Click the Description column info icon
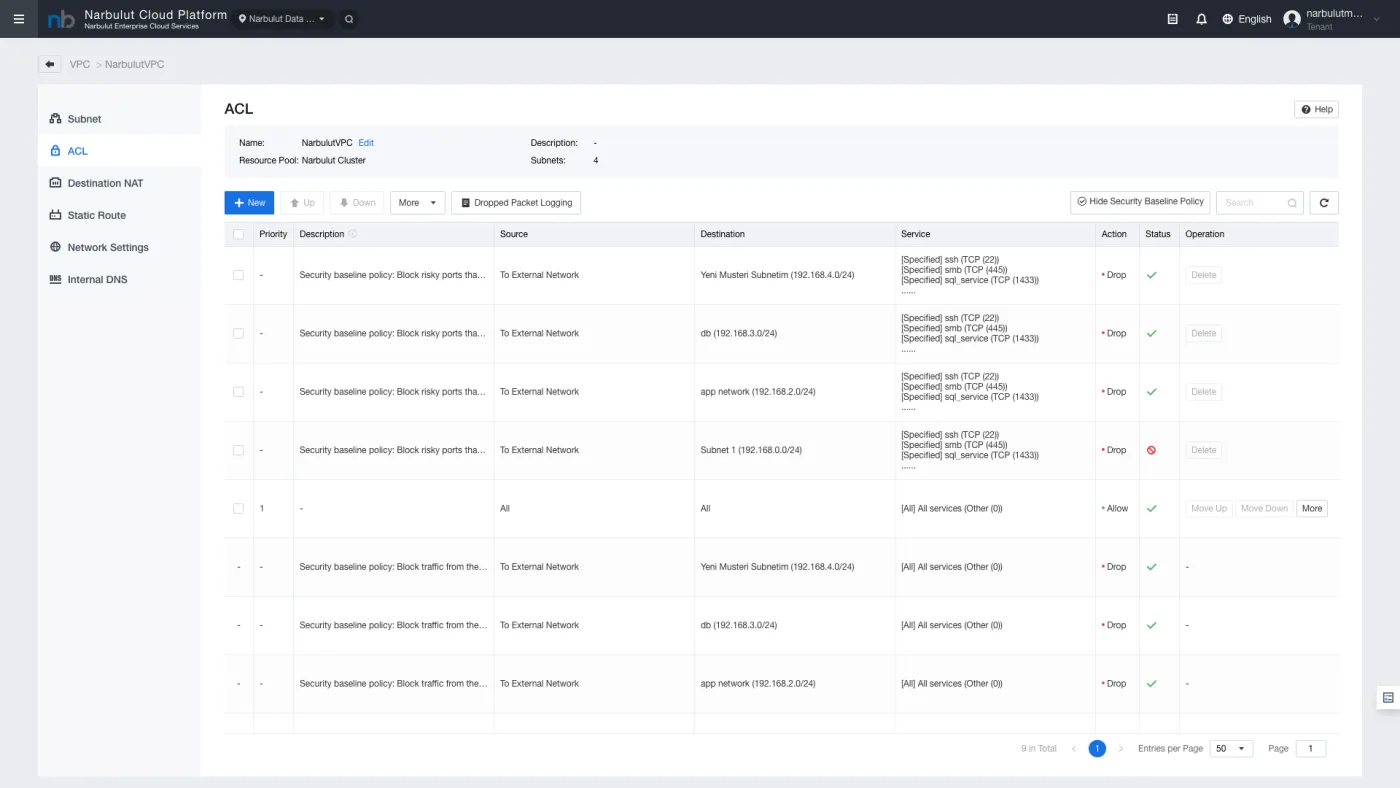Screen dimensions: 1400x788 click(353, 234)
